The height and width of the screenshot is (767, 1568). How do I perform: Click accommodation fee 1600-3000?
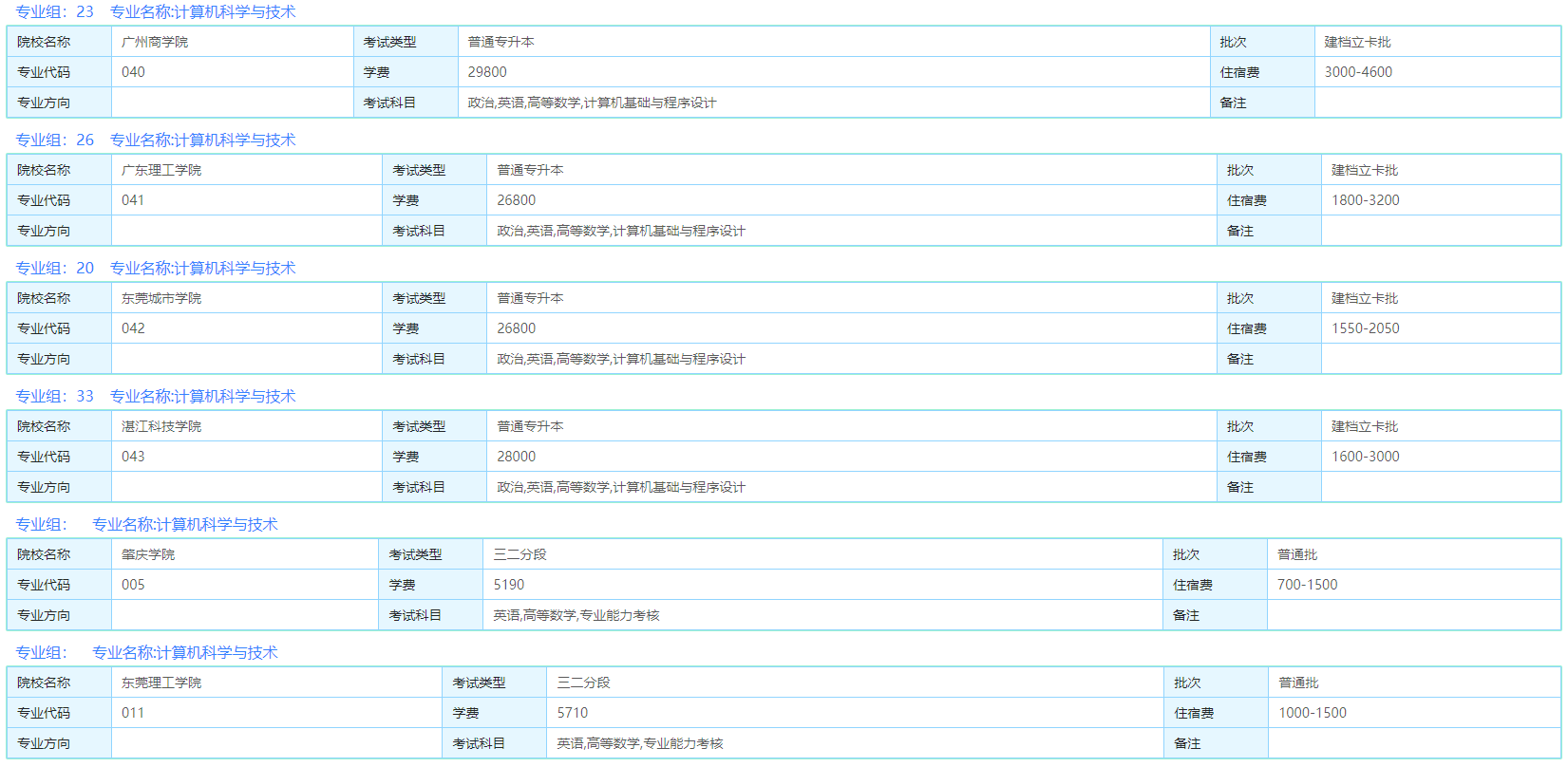pos(1366,457)
